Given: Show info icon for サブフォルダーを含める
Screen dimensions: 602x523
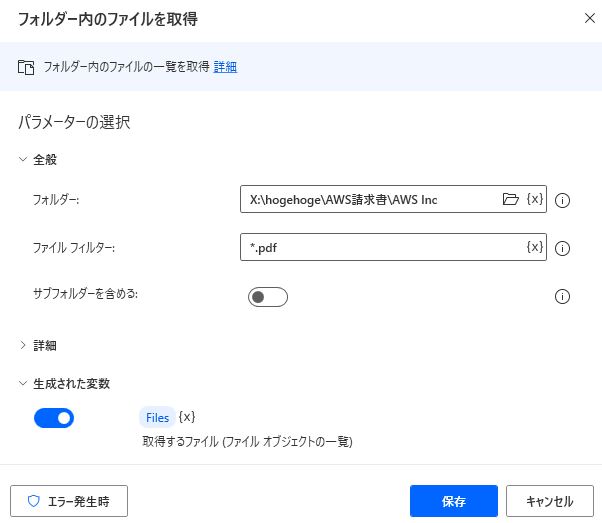Looking at the screenshot, I should [x=562, y=296].
